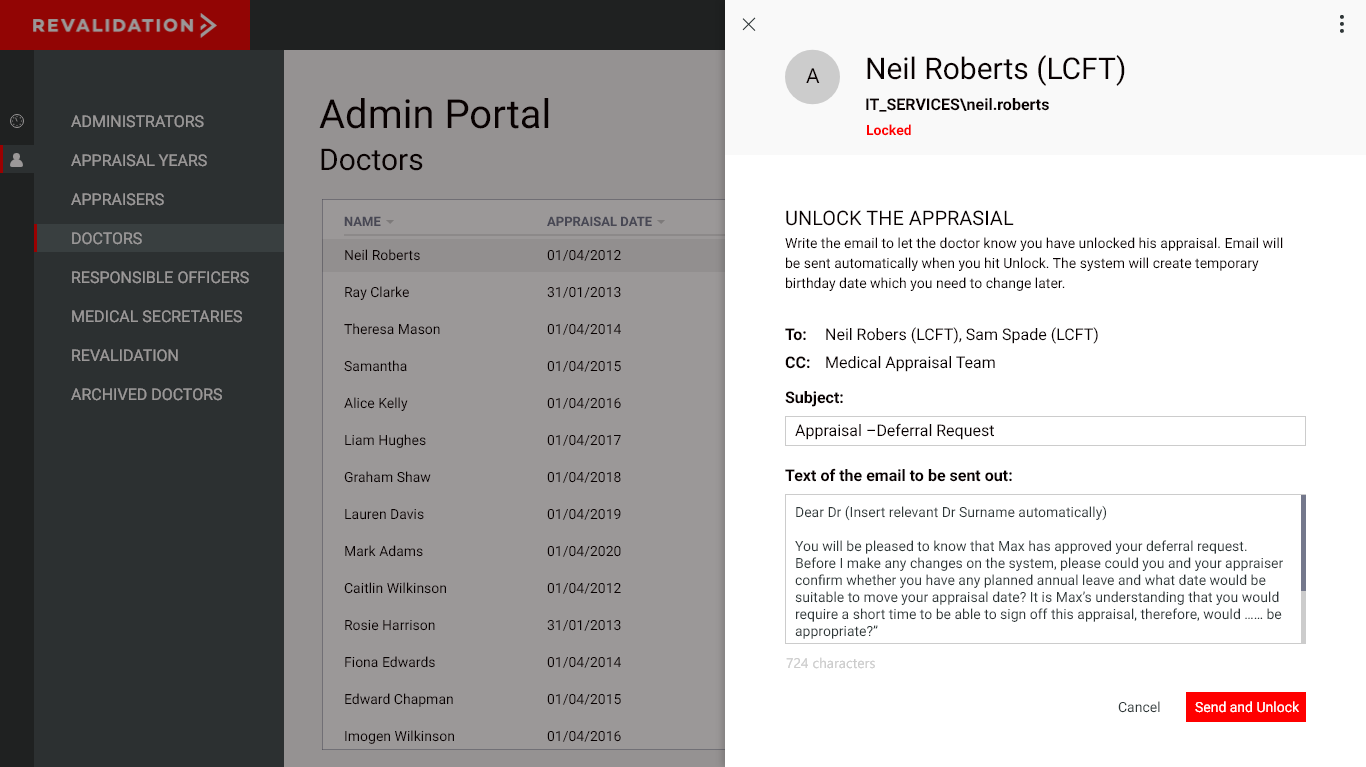Screen dimensions: 1366x767
Task: Select Doctors in the side menu
Action: tap(159, 238)
